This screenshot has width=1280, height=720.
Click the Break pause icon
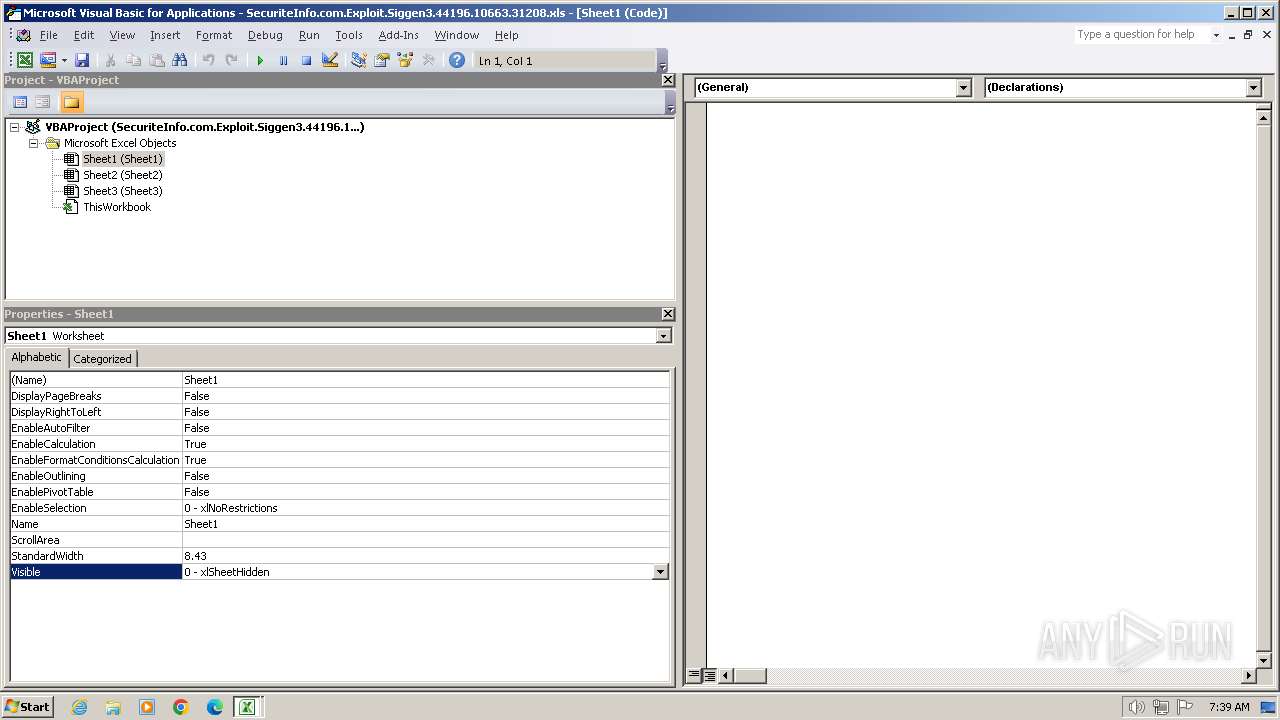283,61
